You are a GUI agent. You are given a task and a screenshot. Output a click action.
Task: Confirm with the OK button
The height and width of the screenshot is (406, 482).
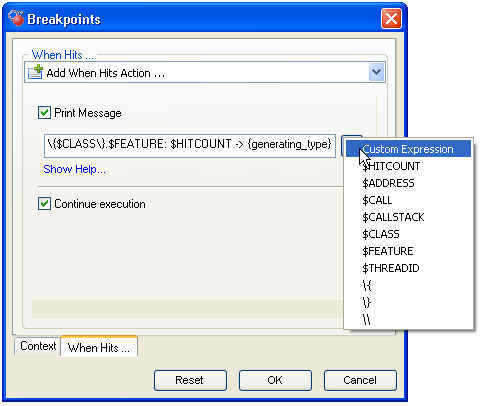click(275, 380)
